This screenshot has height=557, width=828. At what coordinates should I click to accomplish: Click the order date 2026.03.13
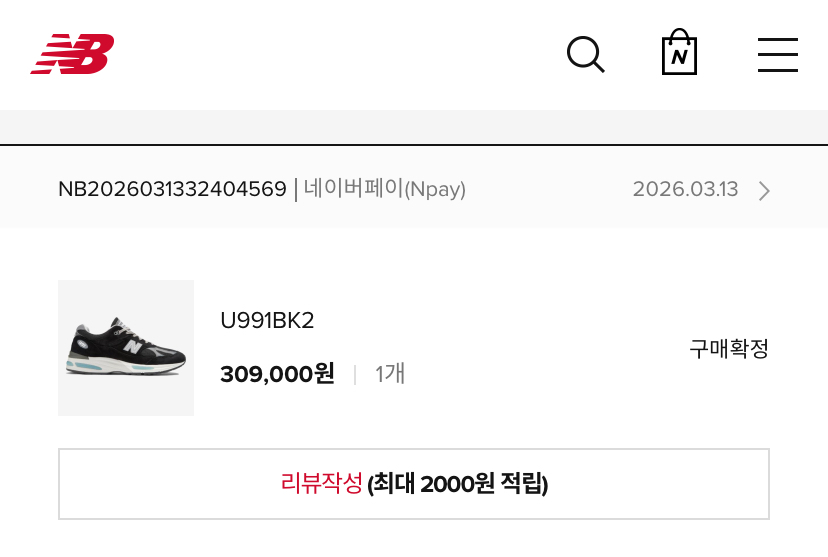coord(685,189)
